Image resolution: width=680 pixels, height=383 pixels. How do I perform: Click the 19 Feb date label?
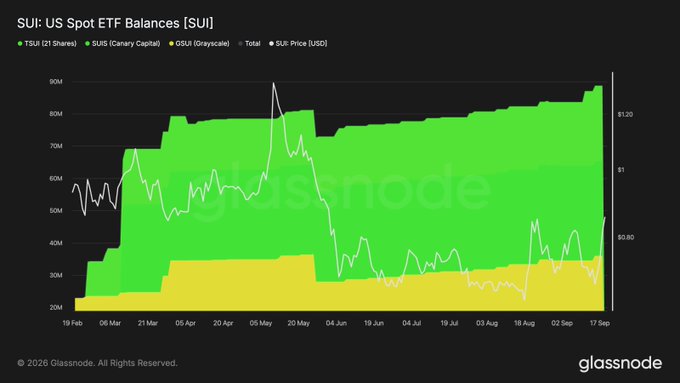[x=72, y=323]
